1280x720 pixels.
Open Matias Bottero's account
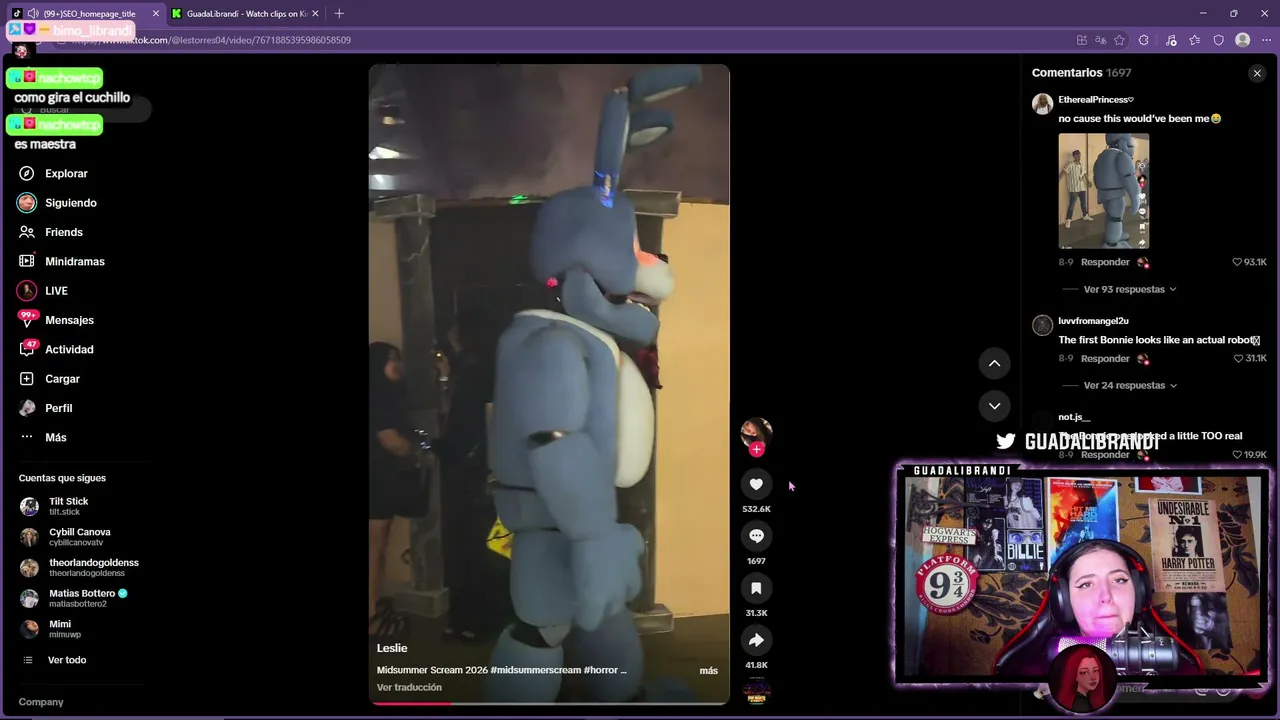pyautogui.click(x=74, y=598)
